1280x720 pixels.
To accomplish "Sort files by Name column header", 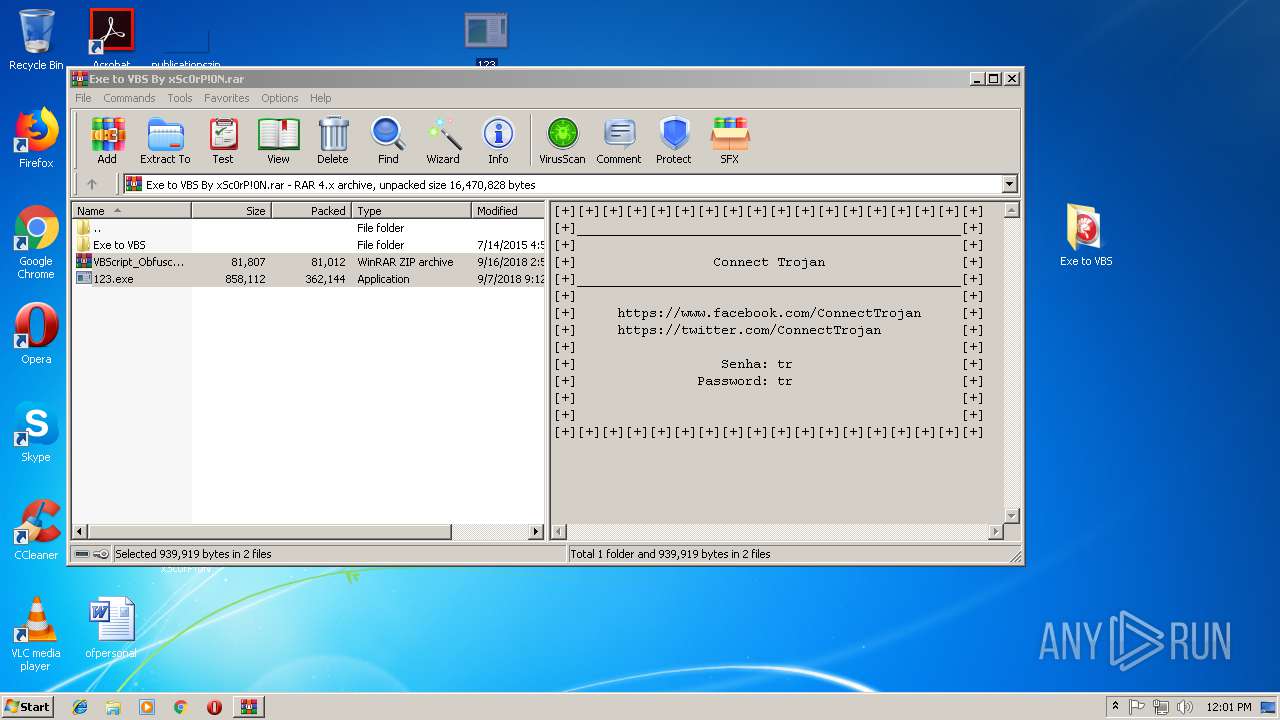I will click(x=132, y=210).
